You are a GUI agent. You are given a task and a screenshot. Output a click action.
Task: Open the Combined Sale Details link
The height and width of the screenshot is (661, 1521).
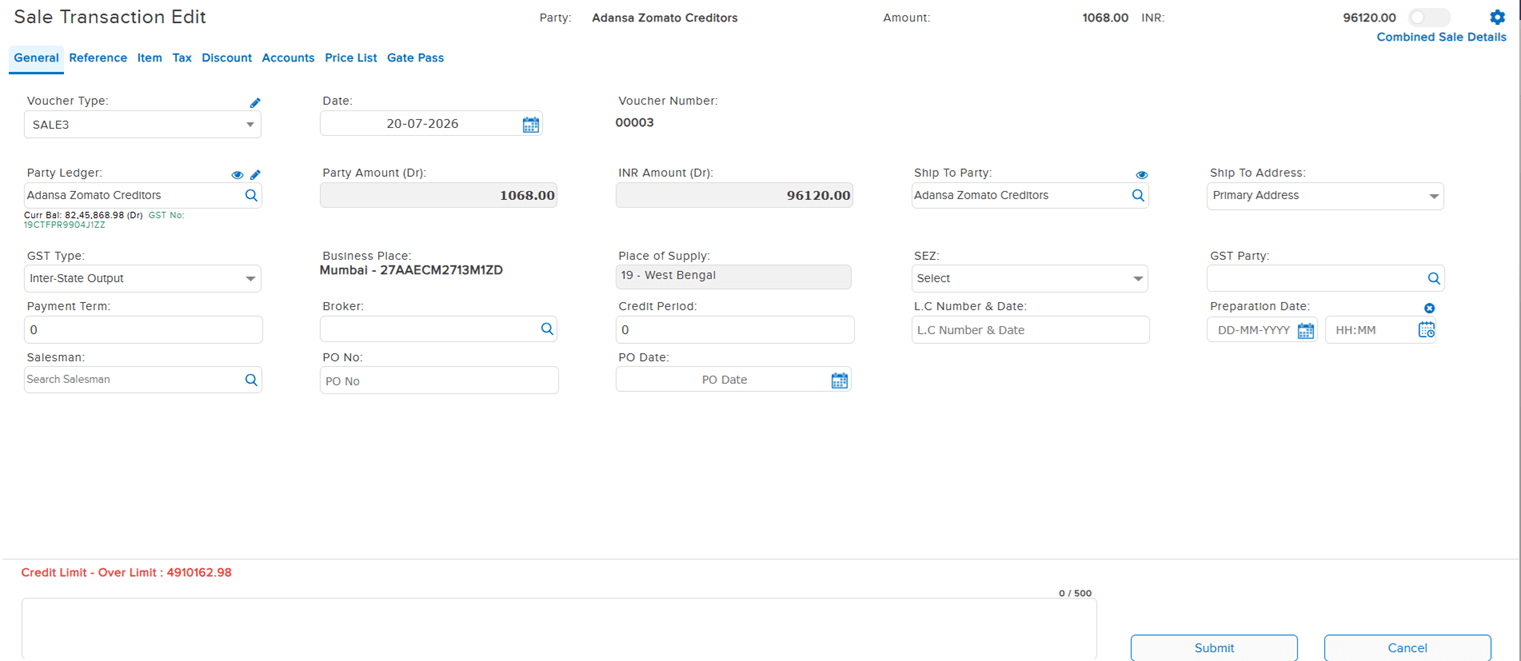(x=1441, y=37)
